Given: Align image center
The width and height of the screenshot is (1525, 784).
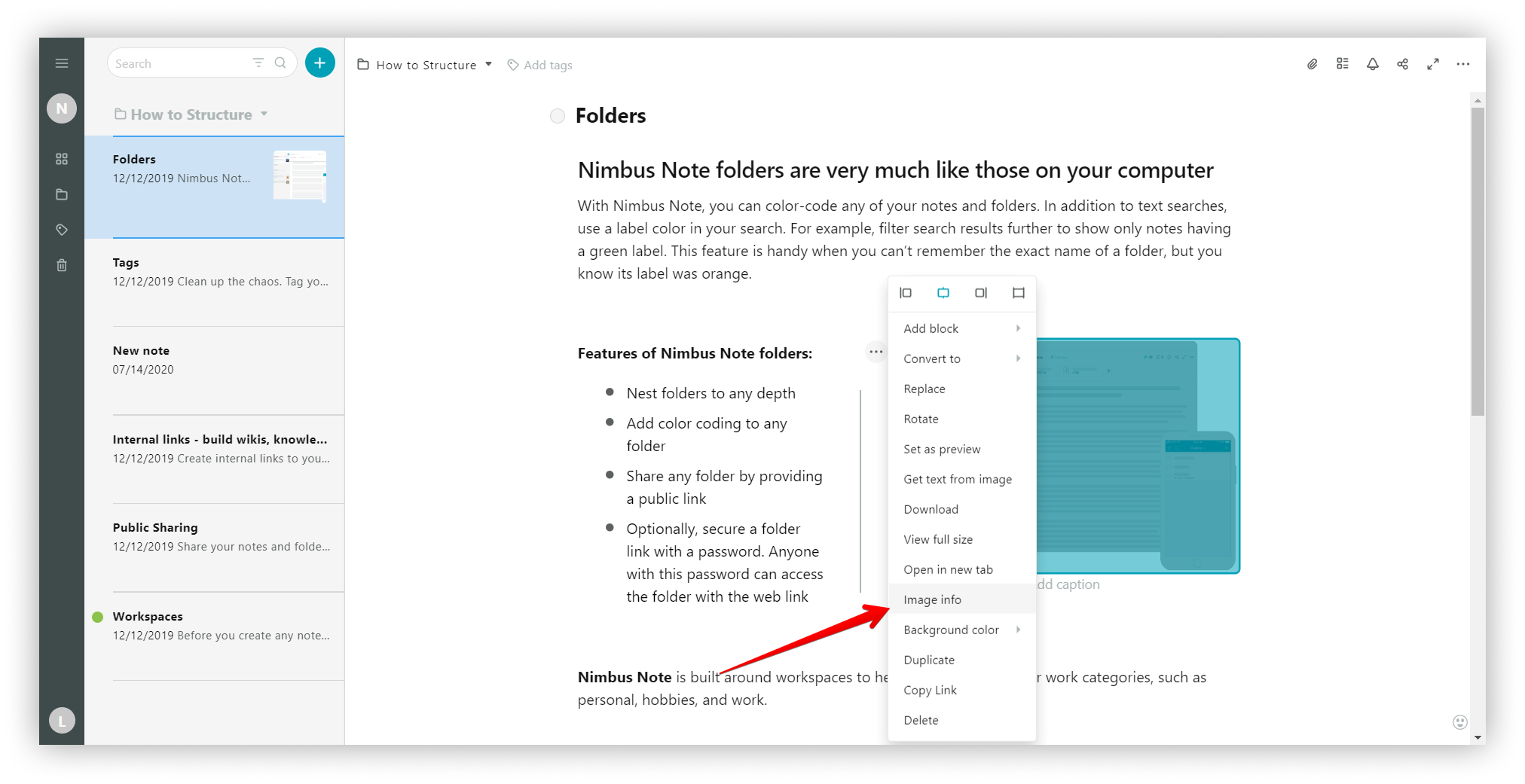Looking at the screenshot, I should tap(943, 293).
